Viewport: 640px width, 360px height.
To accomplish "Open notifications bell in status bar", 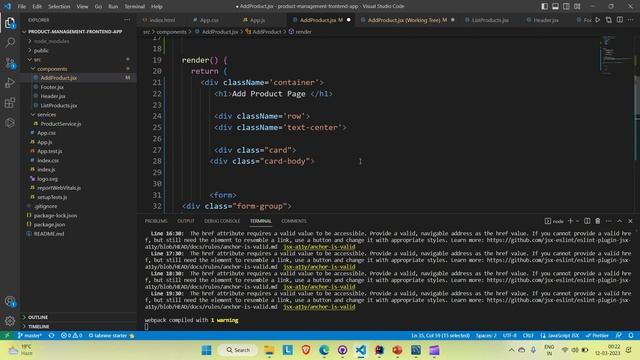I will click(631, 336).
